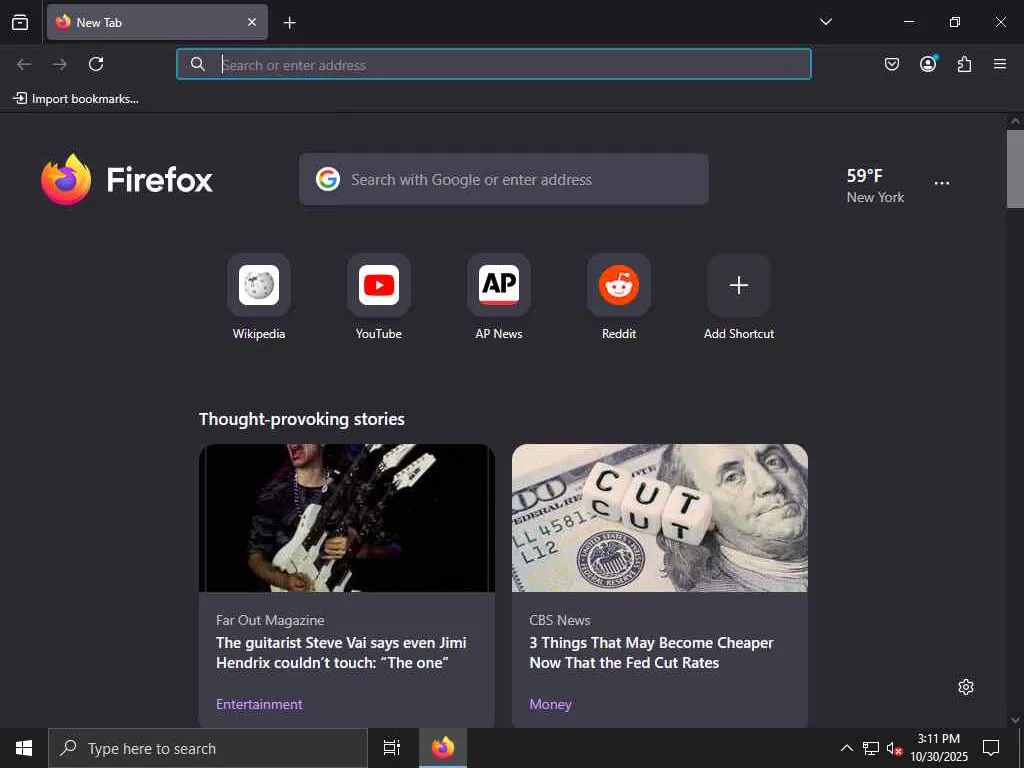Open the network status tray icon

pos(871,748)
